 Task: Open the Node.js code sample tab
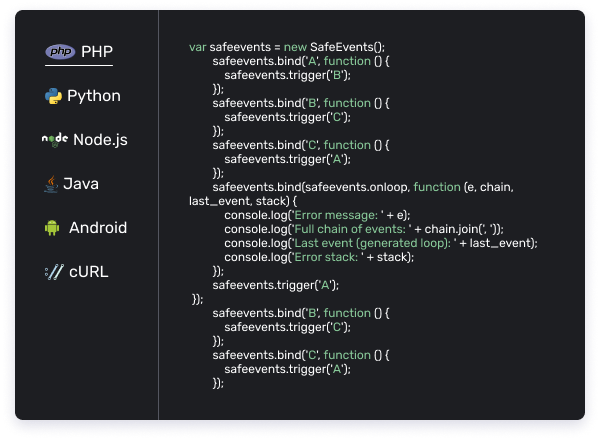tap(100, 140)
